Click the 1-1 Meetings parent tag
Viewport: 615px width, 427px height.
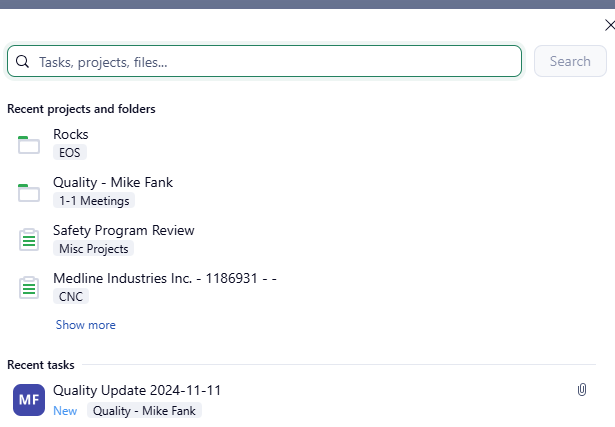94,201
